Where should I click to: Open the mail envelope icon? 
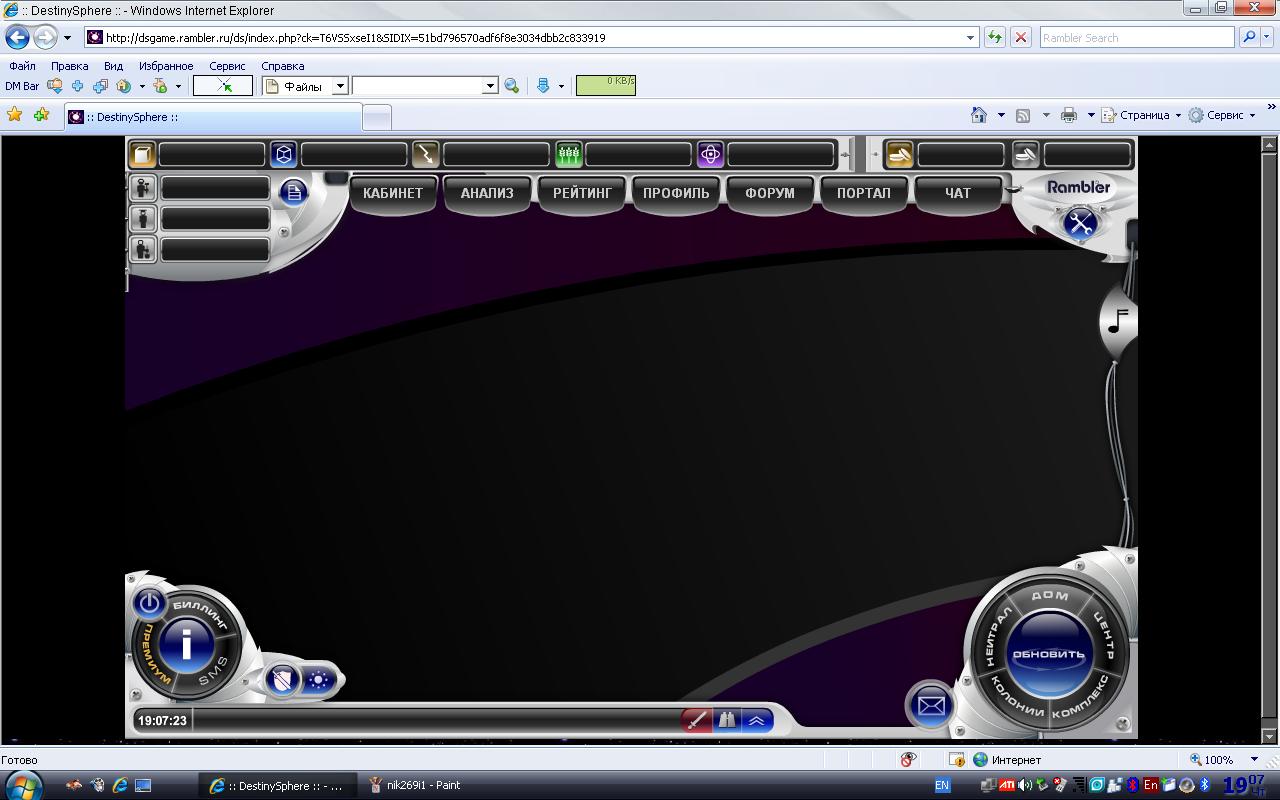930,706
